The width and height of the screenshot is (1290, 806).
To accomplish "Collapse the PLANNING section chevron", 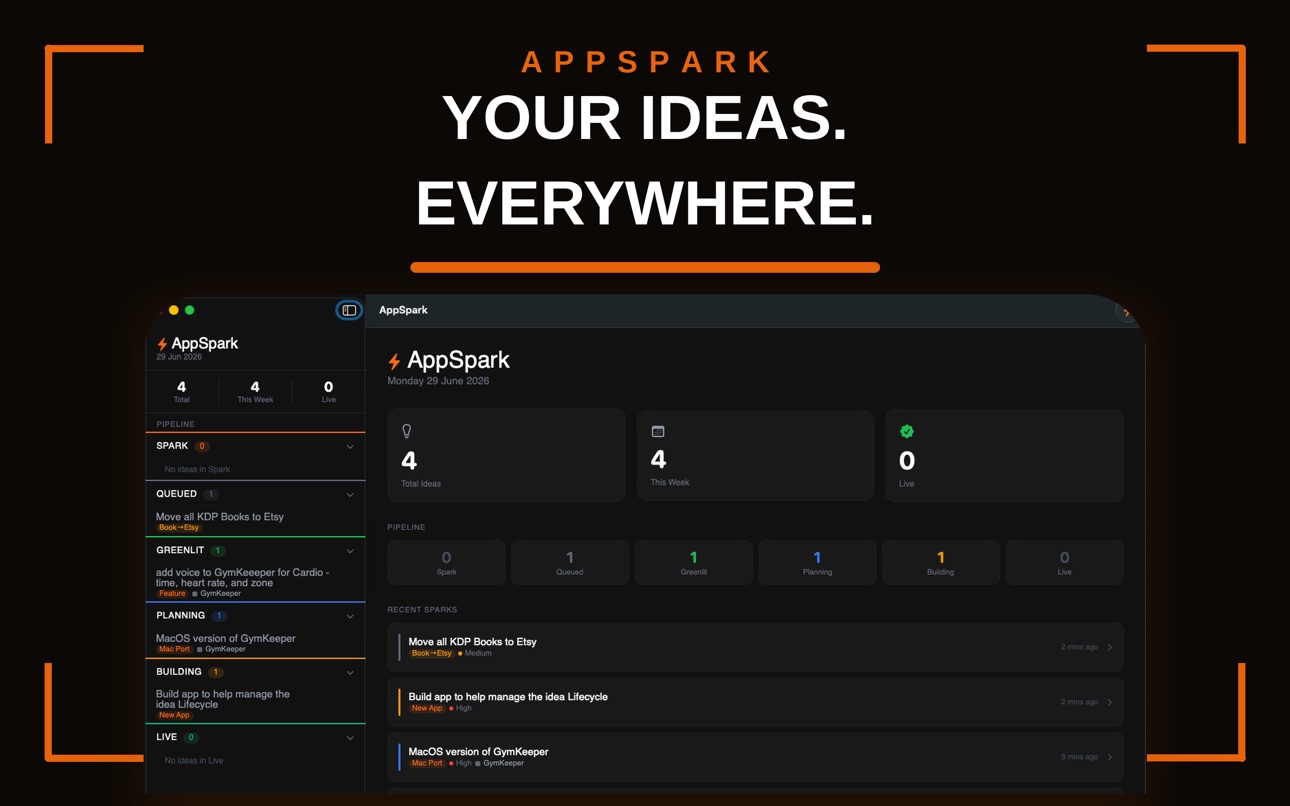I will [350, 617].
